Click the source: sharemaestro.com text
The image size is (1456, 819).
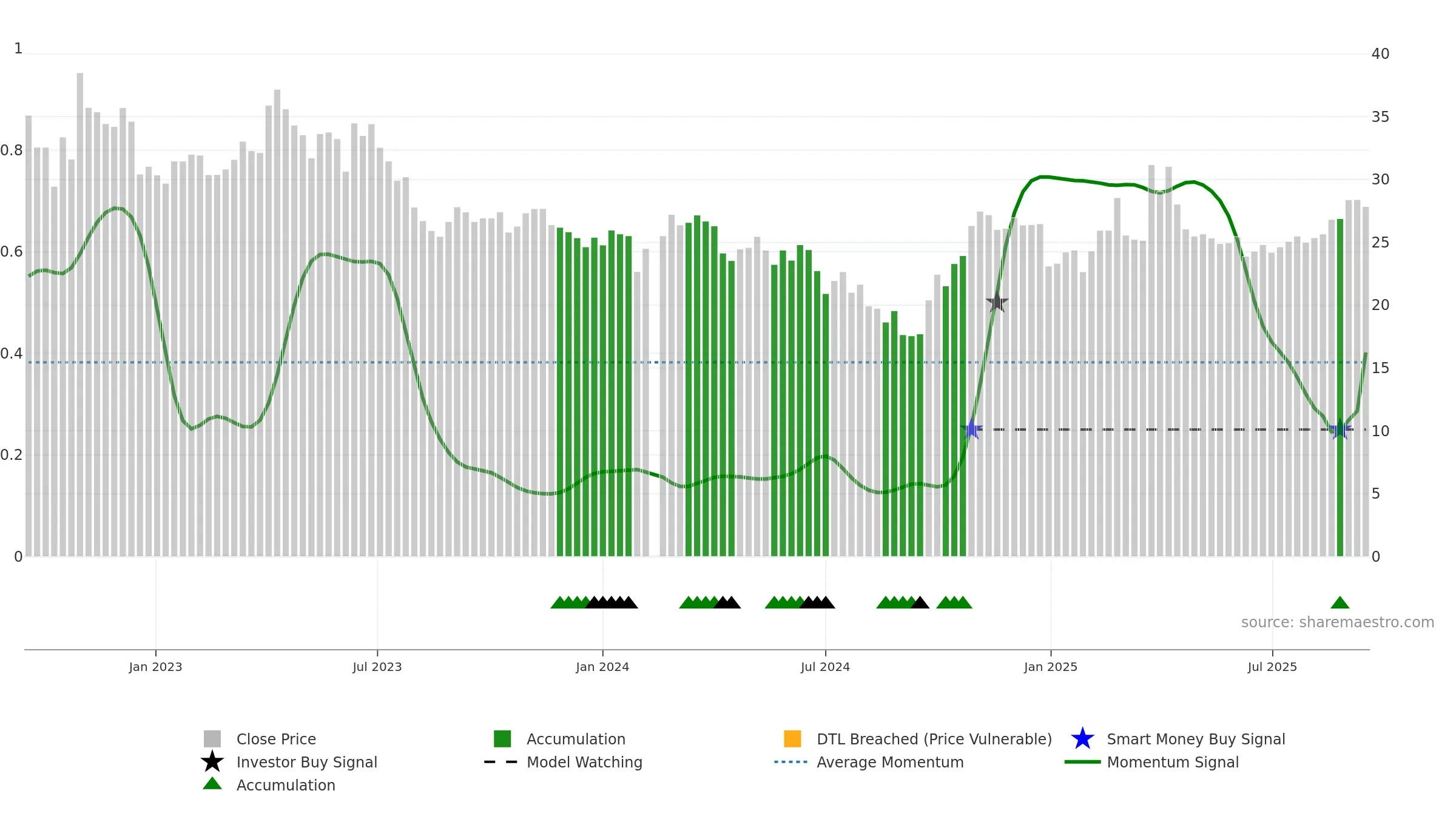tap(1337, 622)
